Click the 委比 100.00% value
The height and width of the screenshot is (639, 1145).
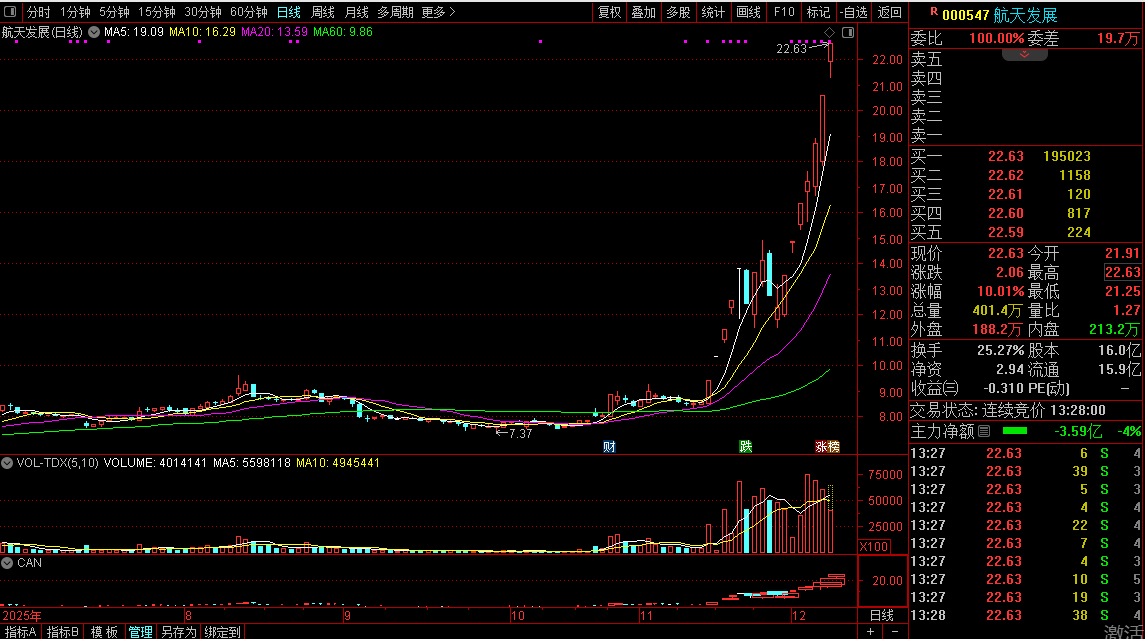(996, 39)
